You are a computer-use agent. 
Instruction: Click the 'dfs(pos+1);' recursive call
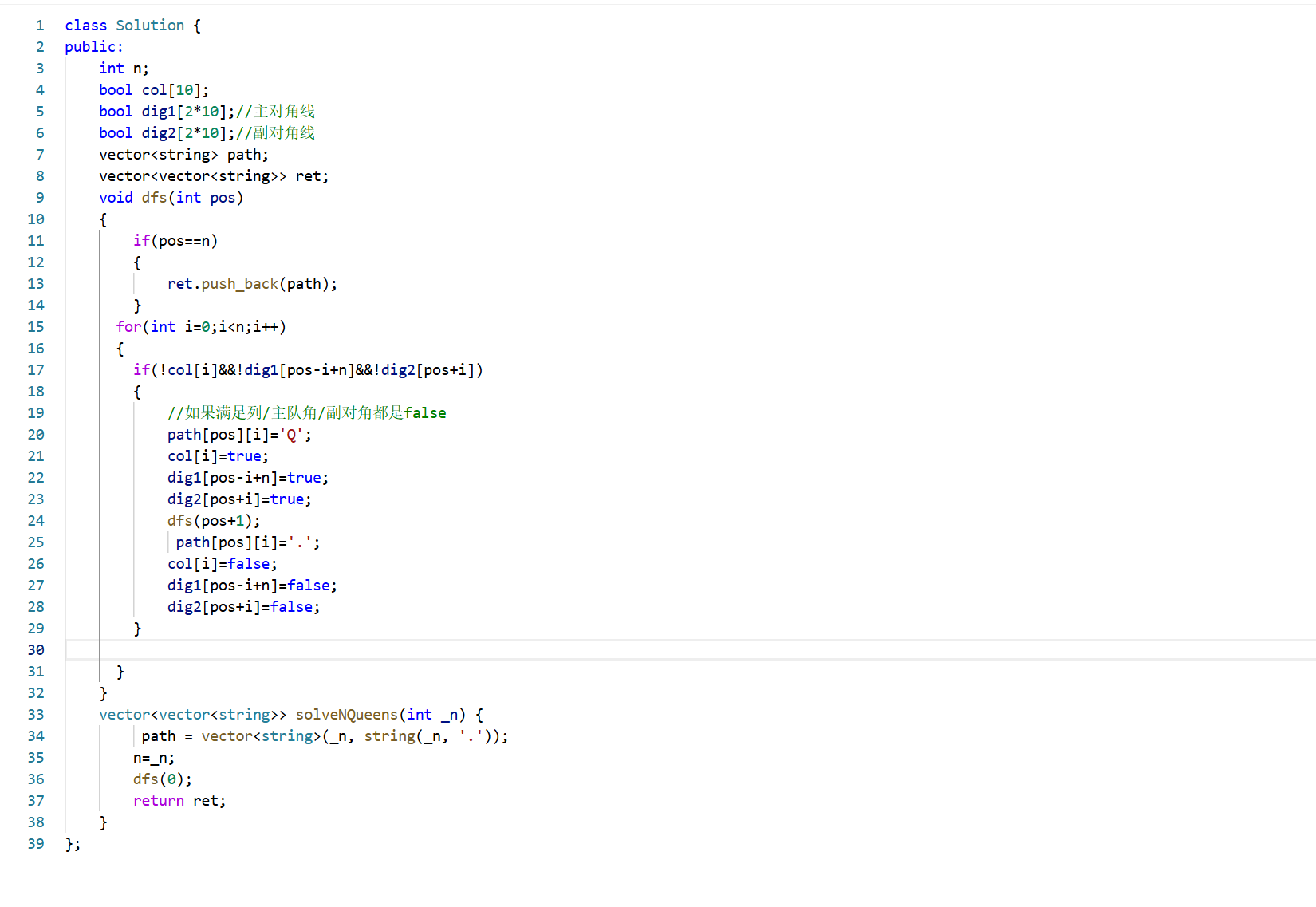[x=214, y=521]
